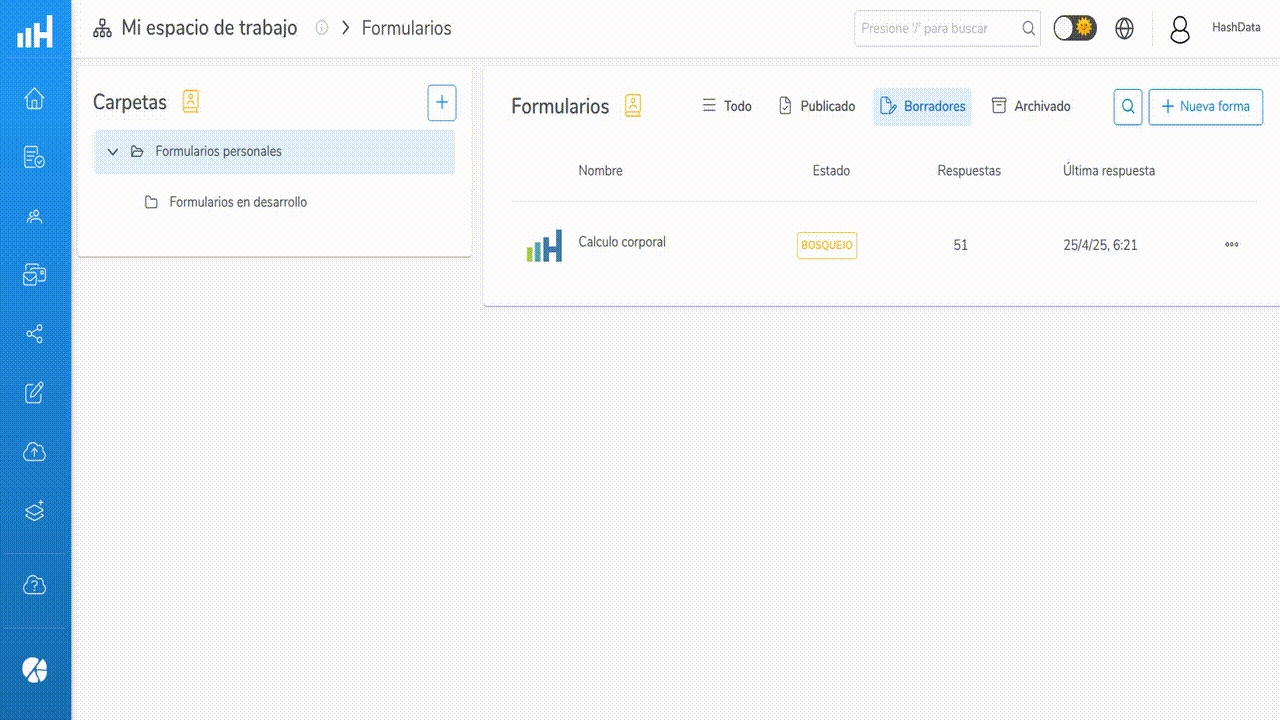The height and width of the screenshot is (720, 1280).
Task: Click the Respuestas column header
Action: [969, 171]
